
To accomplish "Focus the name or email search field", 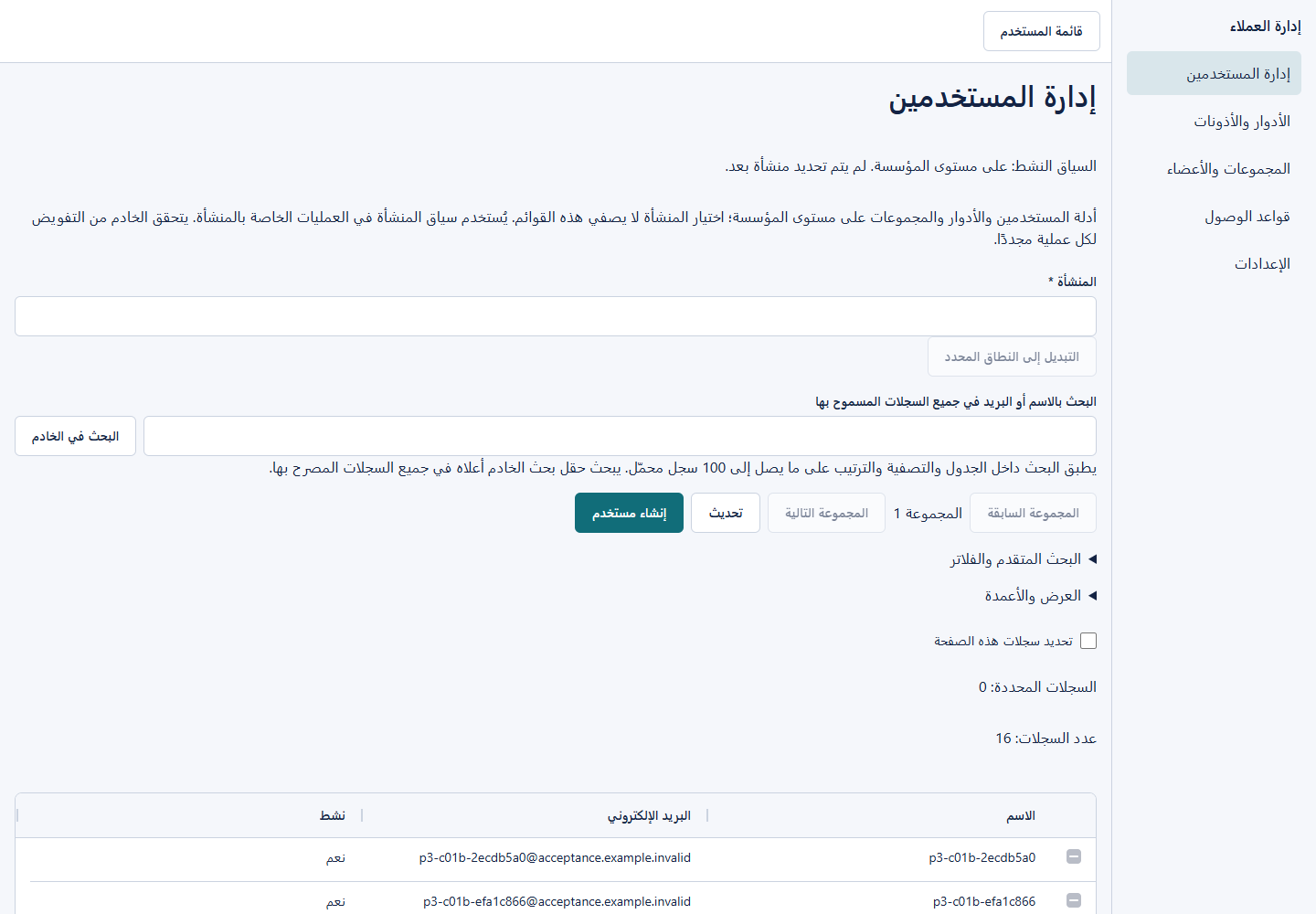I will coord(620,436).
